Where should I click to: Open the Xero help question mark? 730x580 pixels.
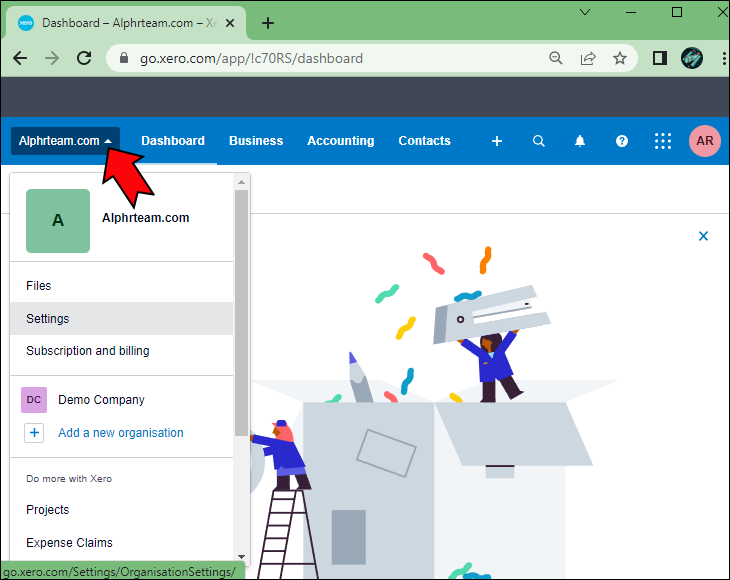click(x=622, y=141)
